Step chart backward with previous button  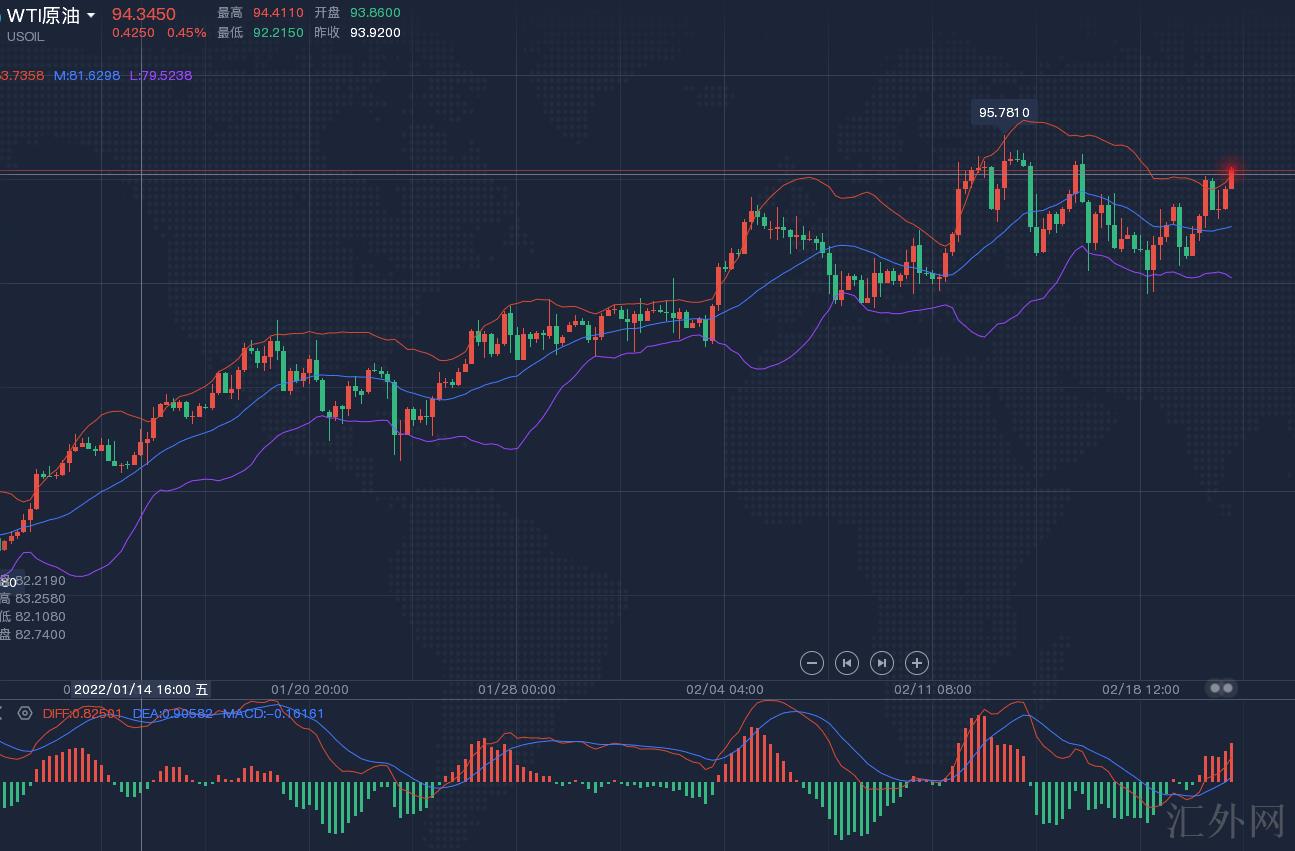(847, 663)
